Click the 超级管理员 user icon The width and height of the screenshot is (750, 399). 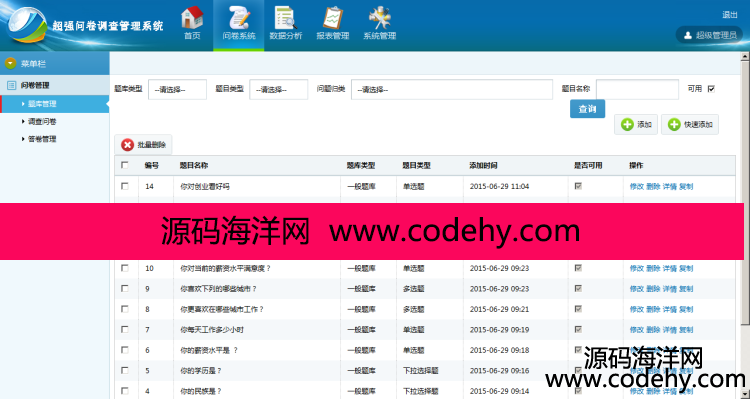pyautogui.click(x=688, y=35)
